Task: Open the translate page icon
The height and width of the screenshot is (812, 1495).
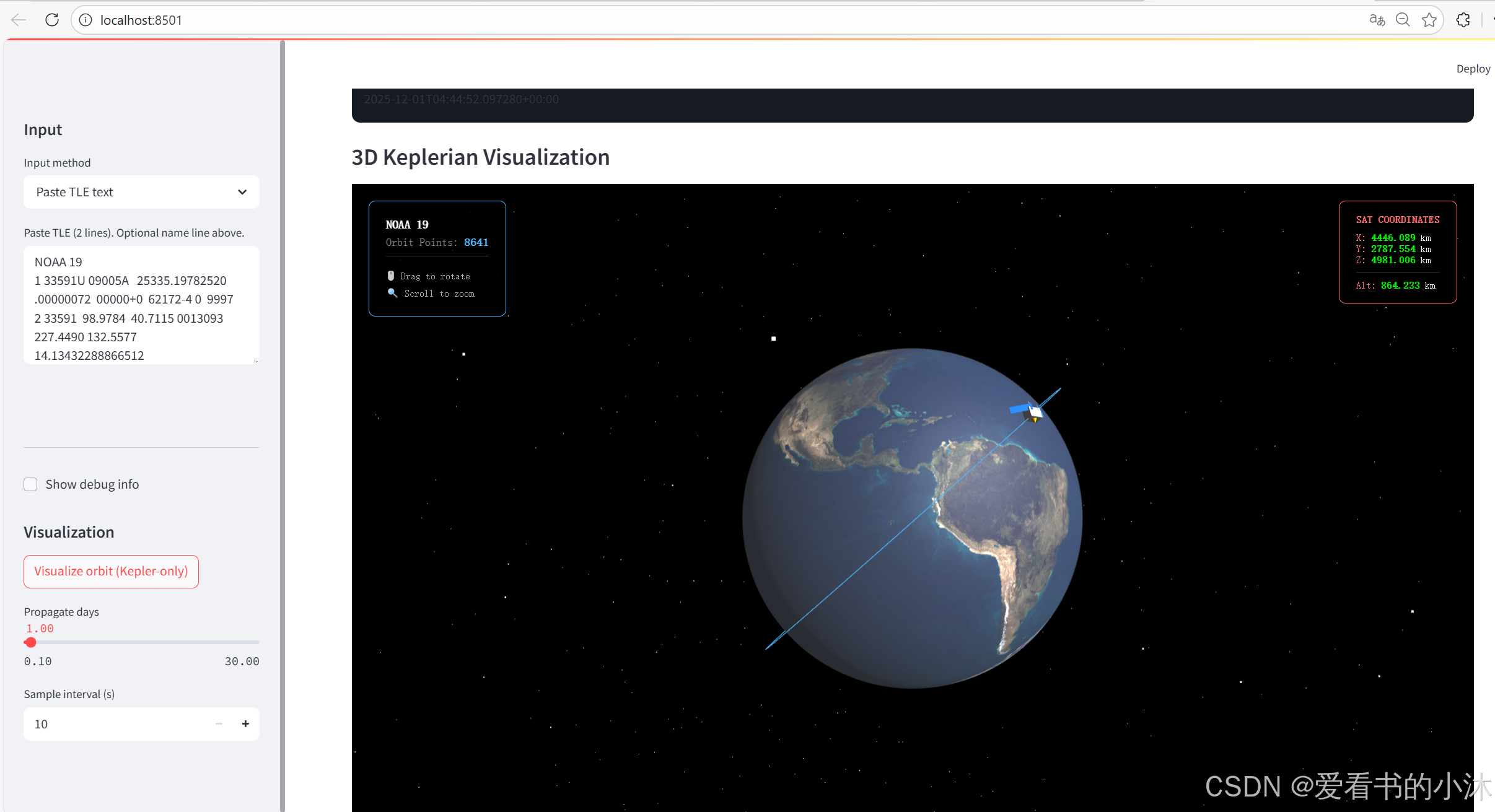Action: pyautogui.click(x=1377, y=20)
